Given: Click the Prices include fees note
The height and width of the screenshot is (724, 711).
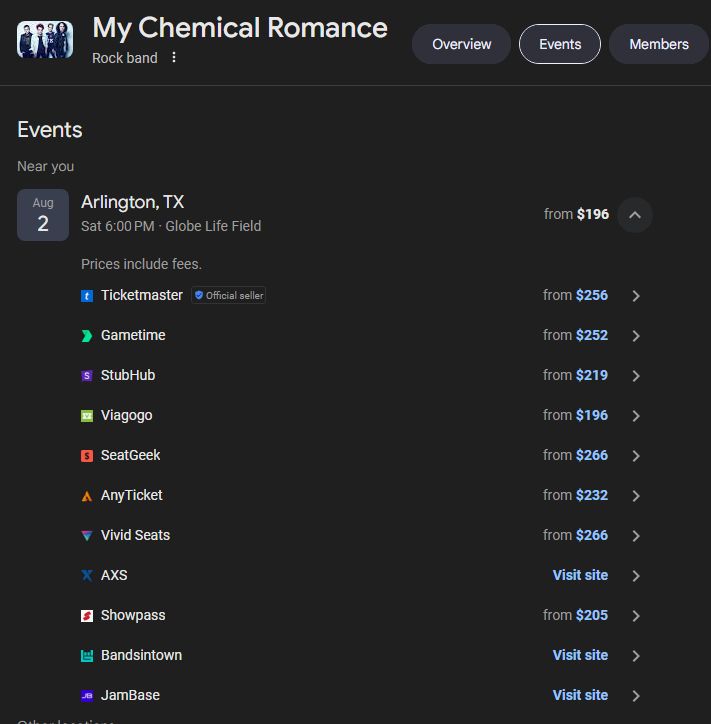Looking at the screenshot, I should tap(141, 264).
